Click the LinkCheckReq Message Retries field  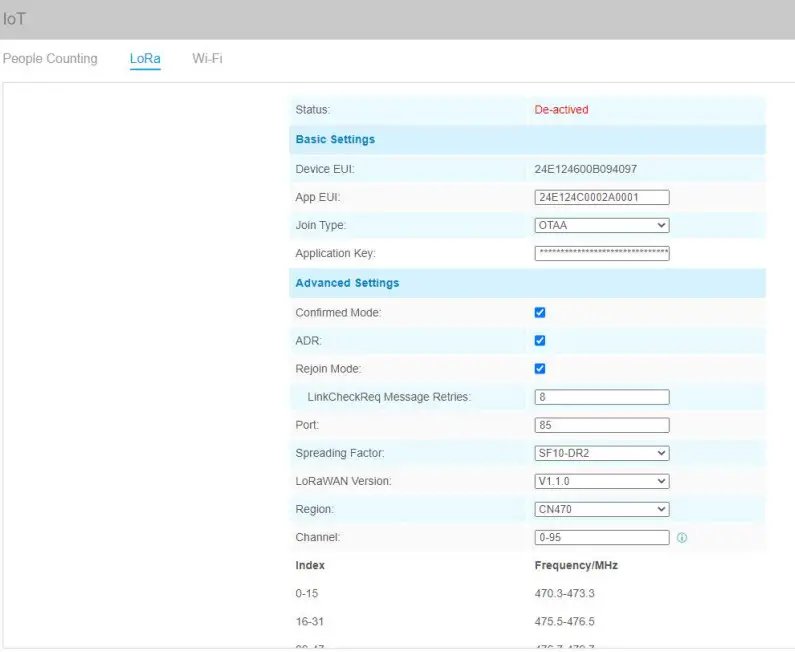click(602, 398)
